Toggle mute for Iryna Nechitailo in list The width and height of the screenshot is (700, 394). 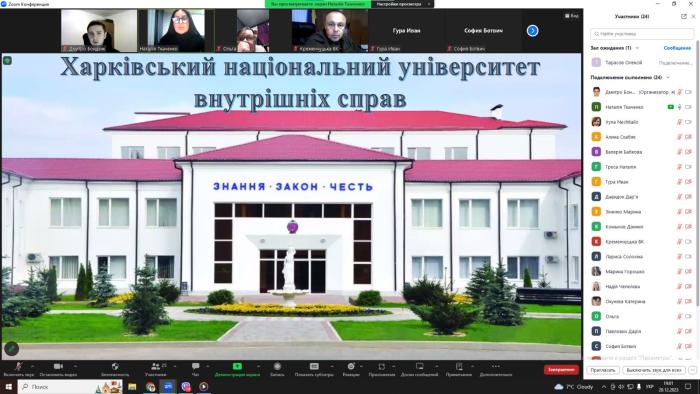[679, 122]
